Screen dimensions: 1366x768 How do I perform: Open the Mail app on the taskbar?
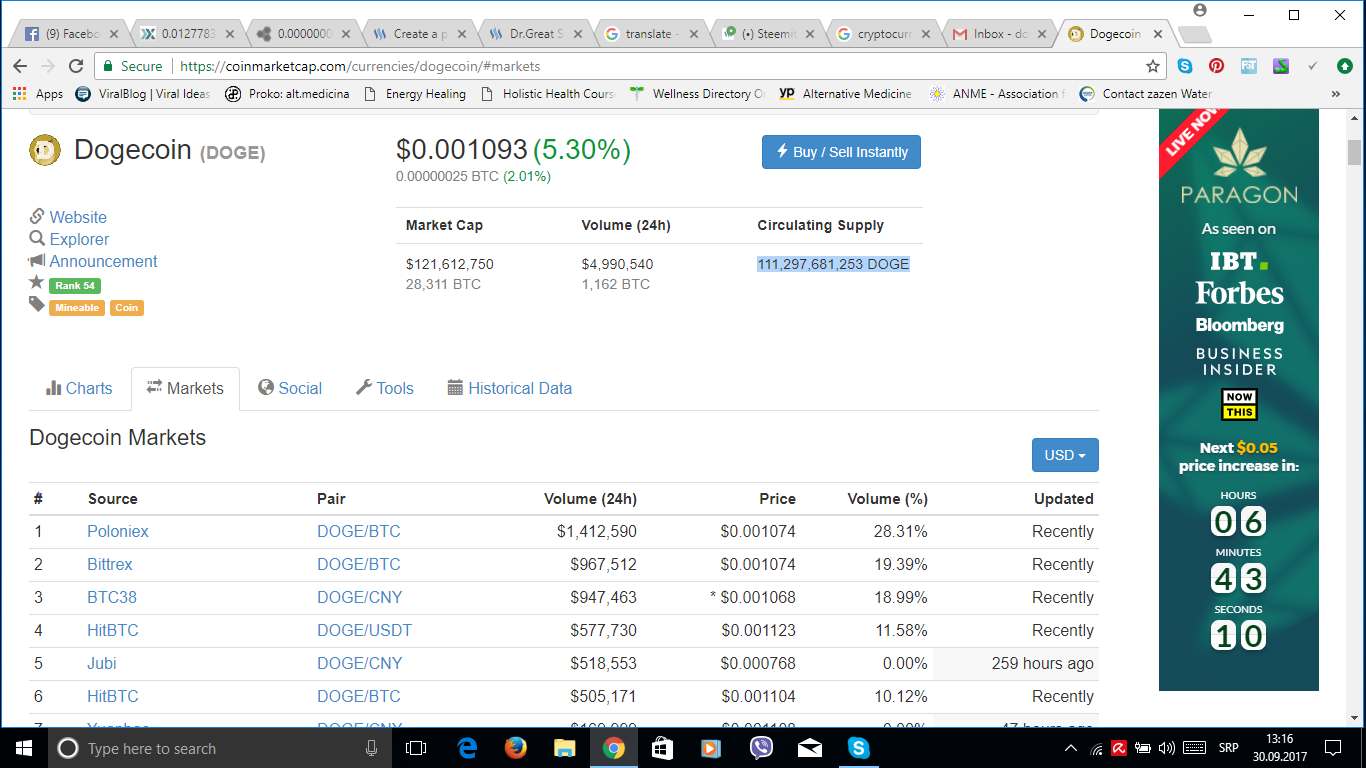[810, 747]
